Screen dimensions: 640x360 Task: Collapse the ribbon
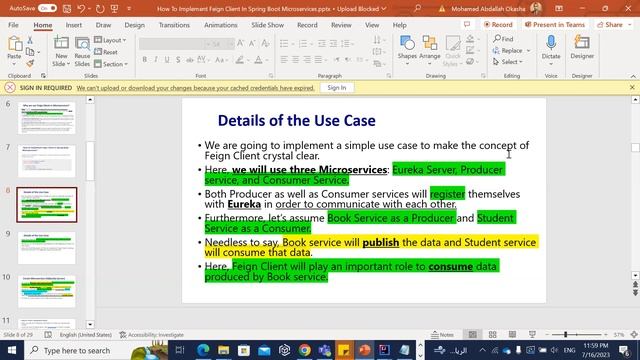[633, 76]
